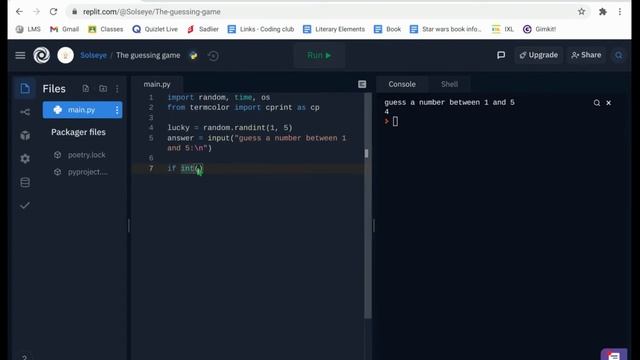Click line 4 lucky random.randint code
Viewport: 640px width, 360px height.
(x=230, y=128)
